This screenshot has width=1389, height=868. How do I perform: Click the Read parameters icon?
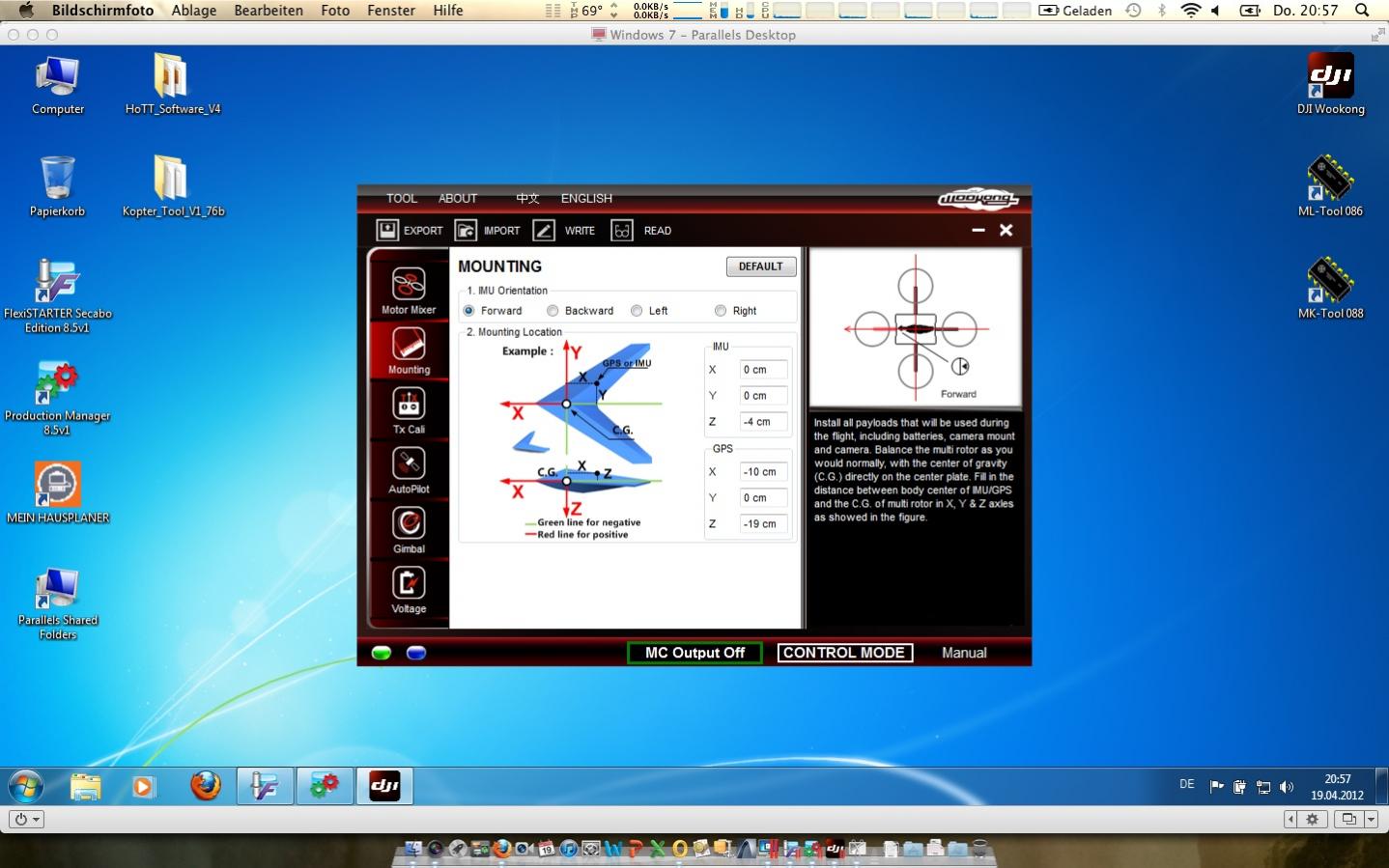[622, 231]
